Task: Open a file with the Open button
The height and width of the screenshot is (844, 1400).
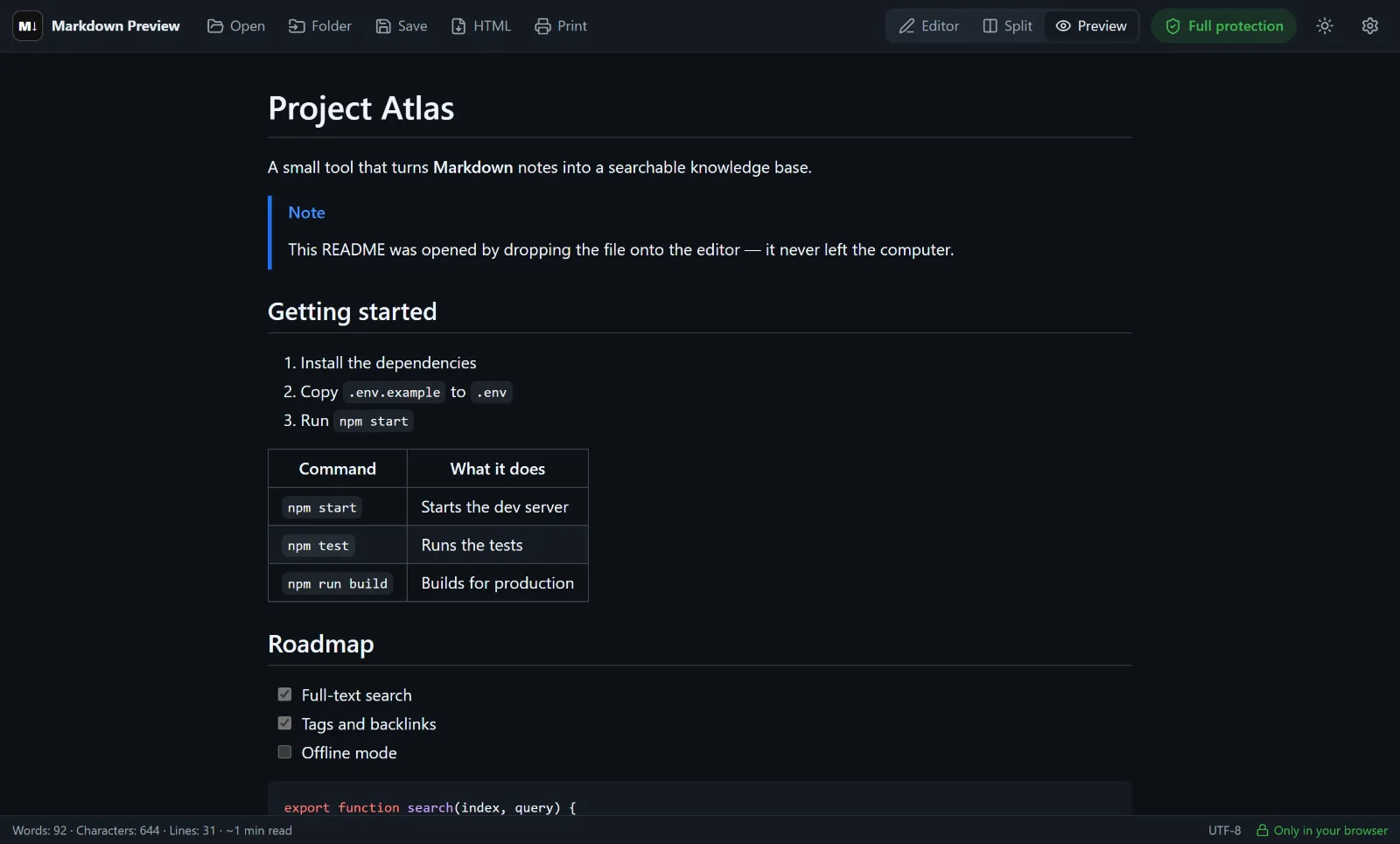Action: pos(236,26)
